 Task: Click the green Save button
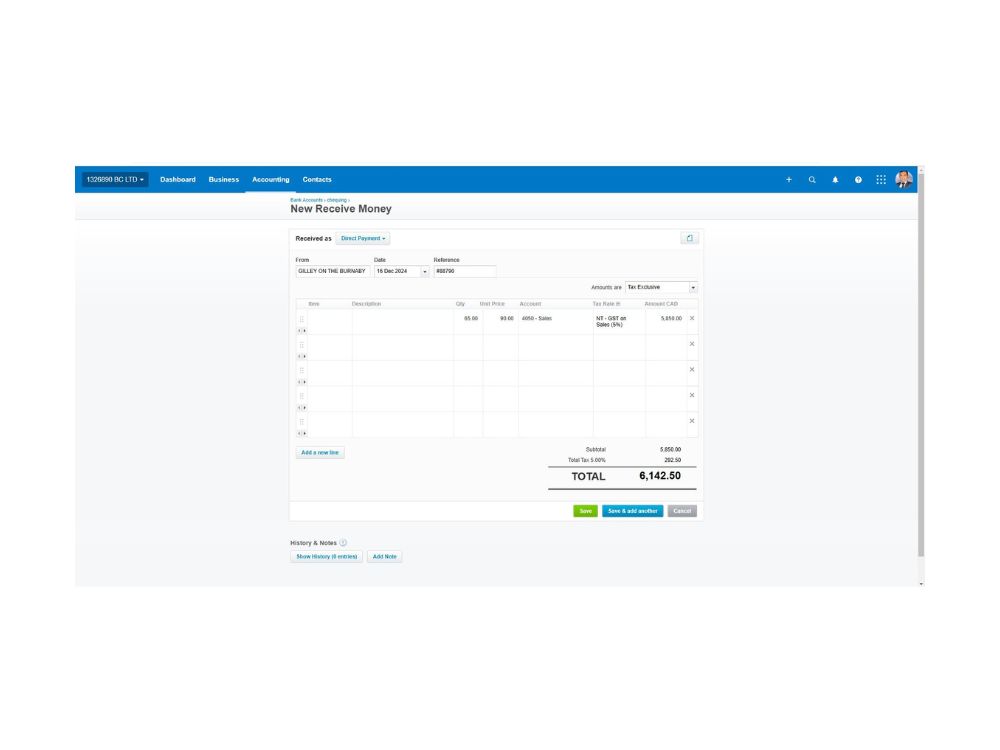click(585, 511)
